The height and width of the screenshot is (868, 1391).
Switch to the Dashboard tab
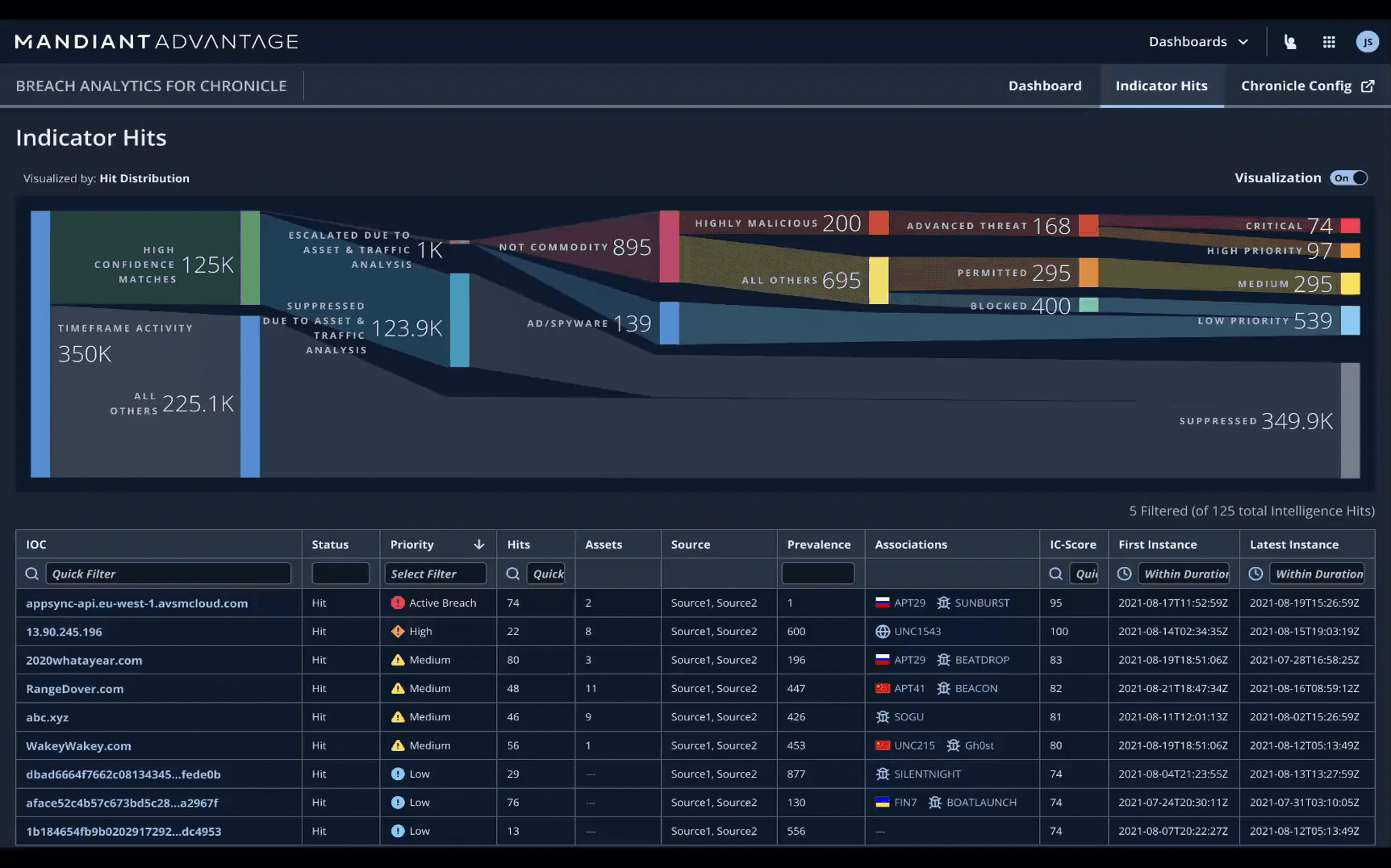point(1044,86)
